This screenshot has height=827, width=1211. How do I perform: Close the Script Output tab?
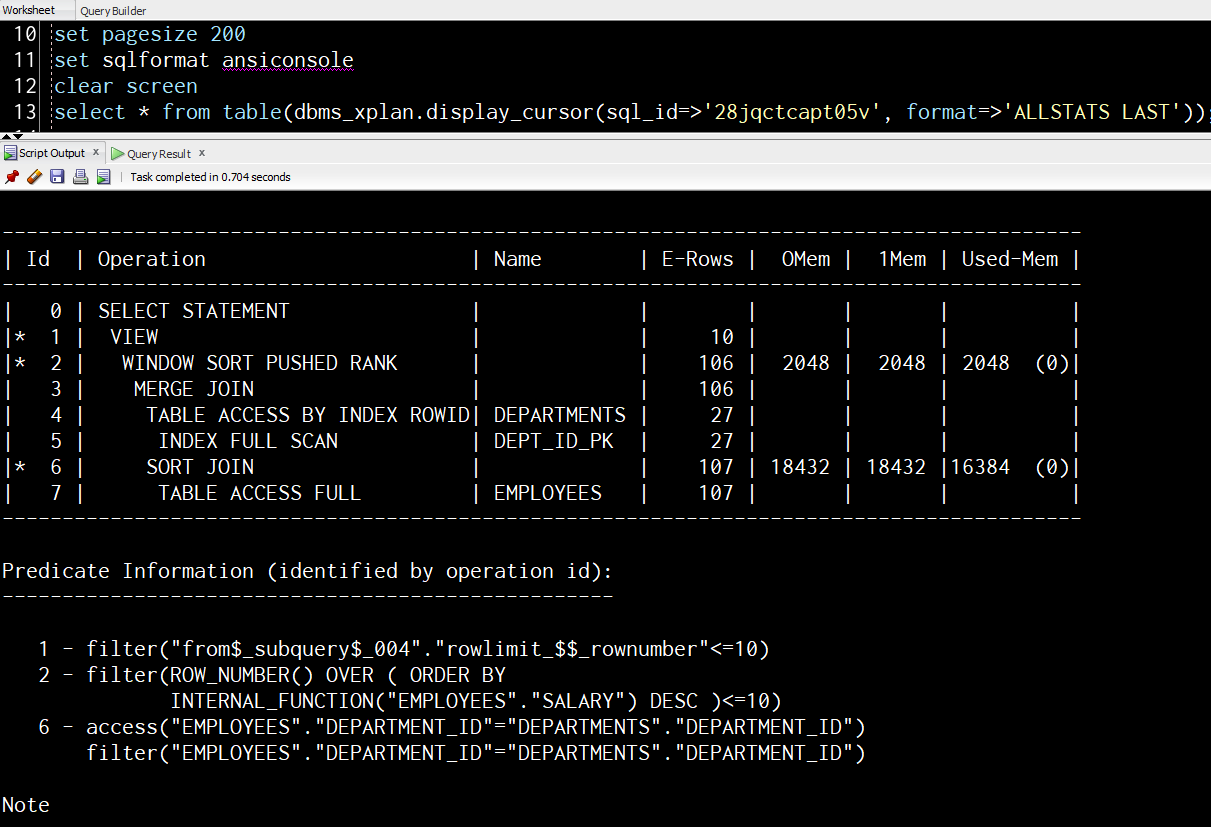pos(96,153)
